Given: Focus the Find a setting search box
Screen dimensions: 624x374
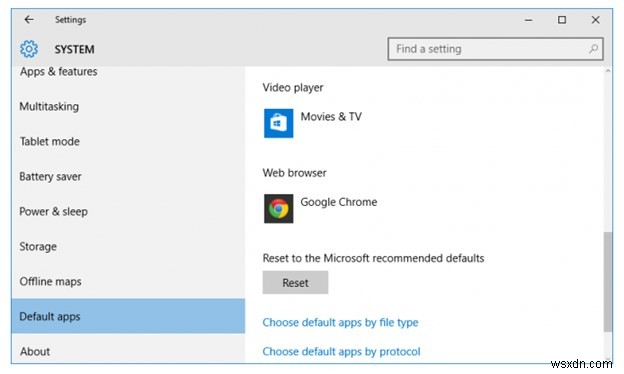Looking at the screenshot, I should pyautogui.click(x=495, y=49).
